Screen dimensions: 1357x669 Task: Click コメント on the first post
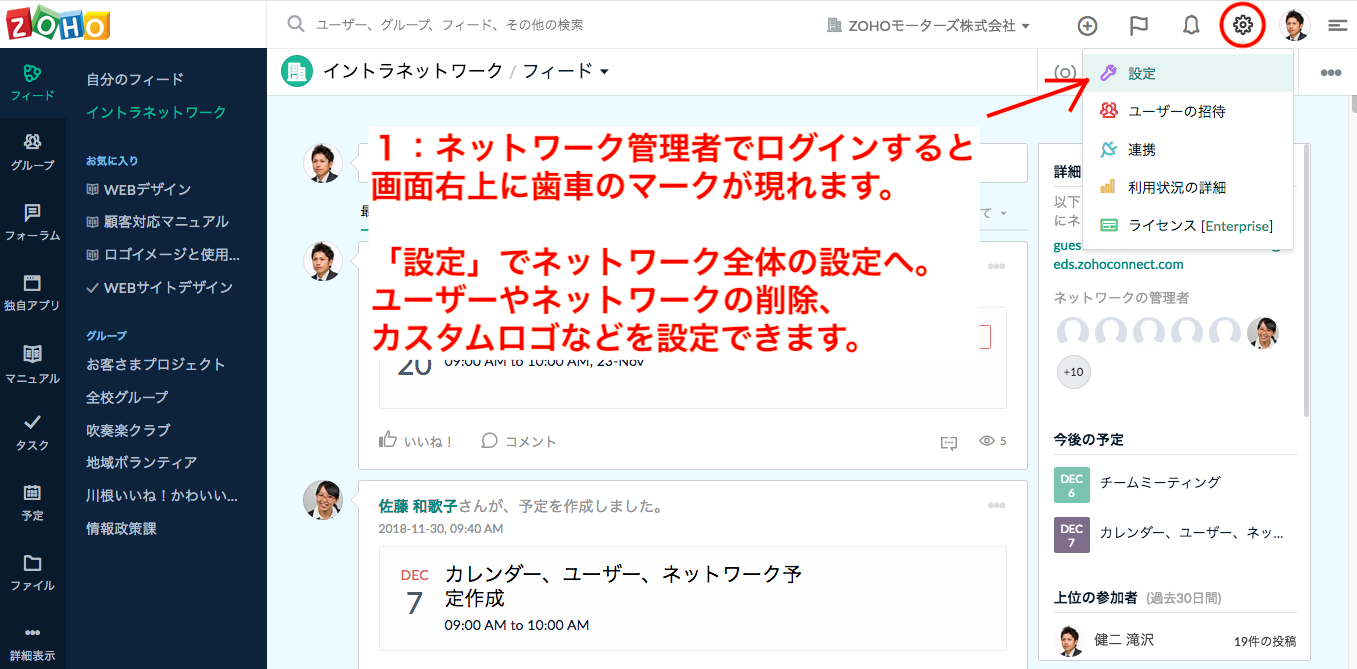pyautogui.click(x=519, y=441)
